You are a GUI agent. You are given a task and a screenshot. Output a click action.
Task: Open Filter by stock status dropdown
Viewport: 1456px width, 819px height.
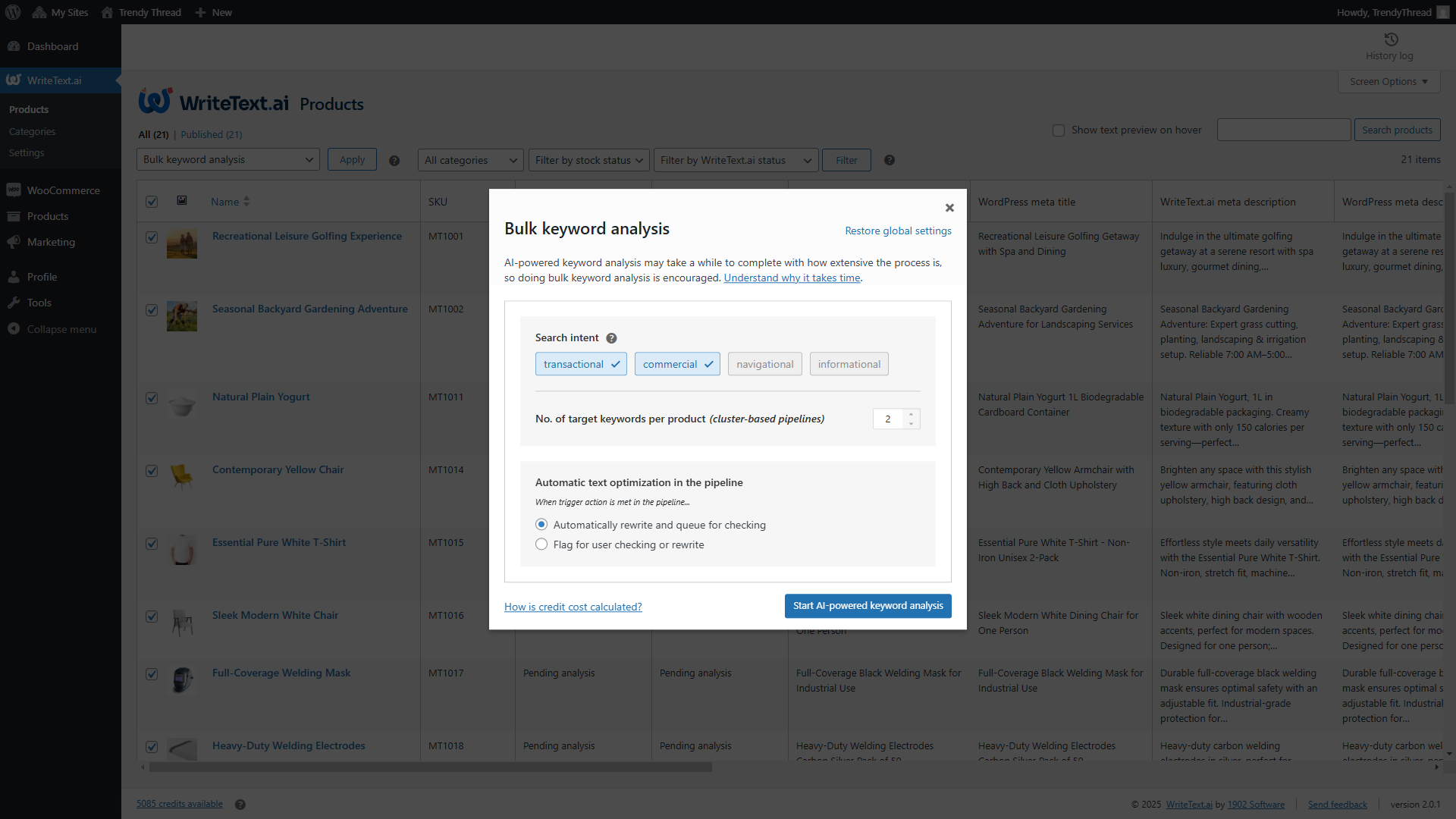click(x=588, y=160)
